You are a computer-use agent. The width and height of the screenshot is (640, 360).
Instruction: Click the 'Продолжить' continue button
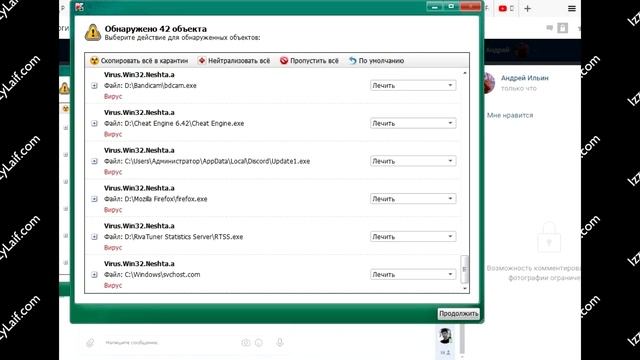pyautogui.click(x=458, y=313)
